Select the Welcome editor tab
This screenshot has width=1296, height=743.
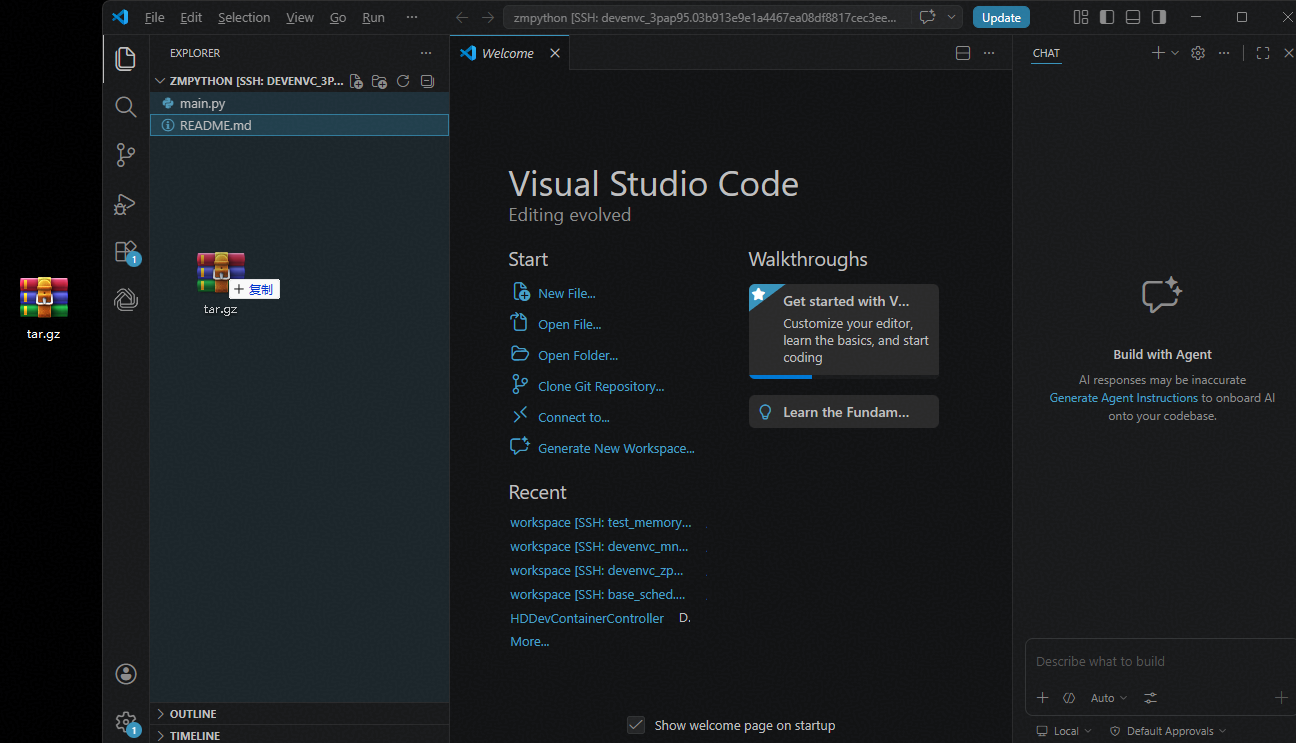507,53
